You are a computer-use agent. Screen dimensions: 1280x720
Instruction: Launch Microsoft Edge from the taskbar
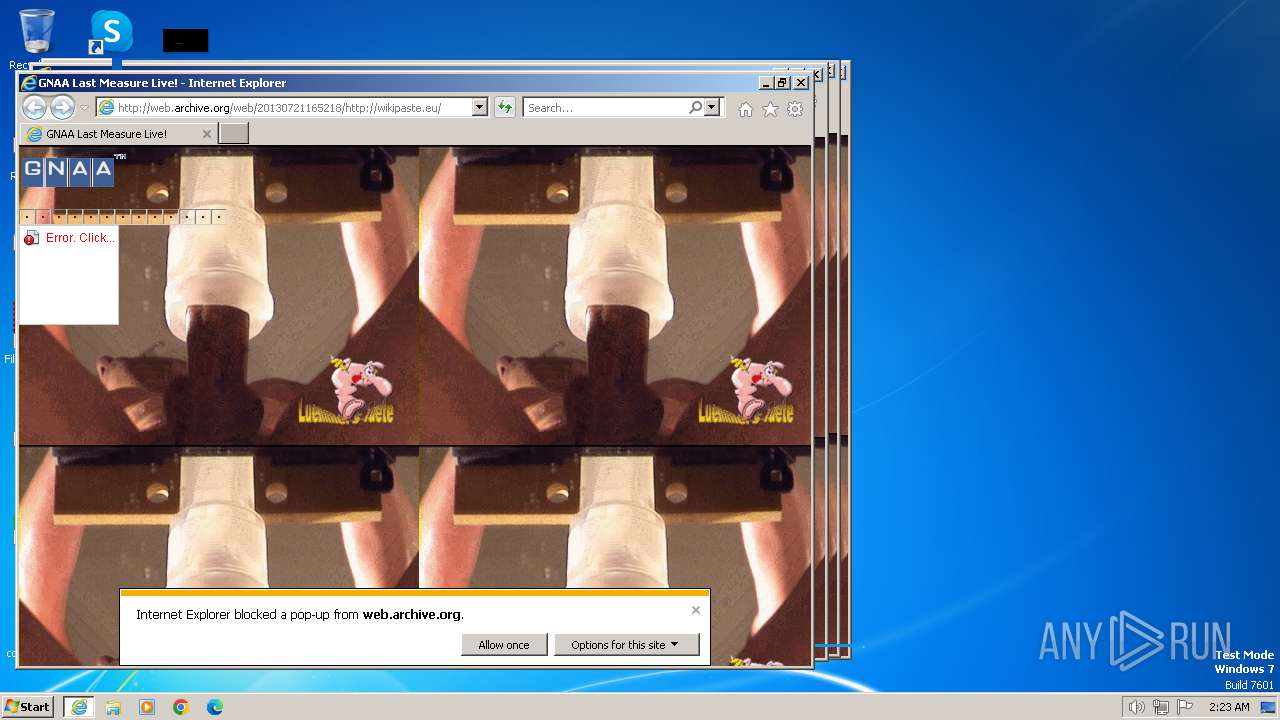coord(215,707)
